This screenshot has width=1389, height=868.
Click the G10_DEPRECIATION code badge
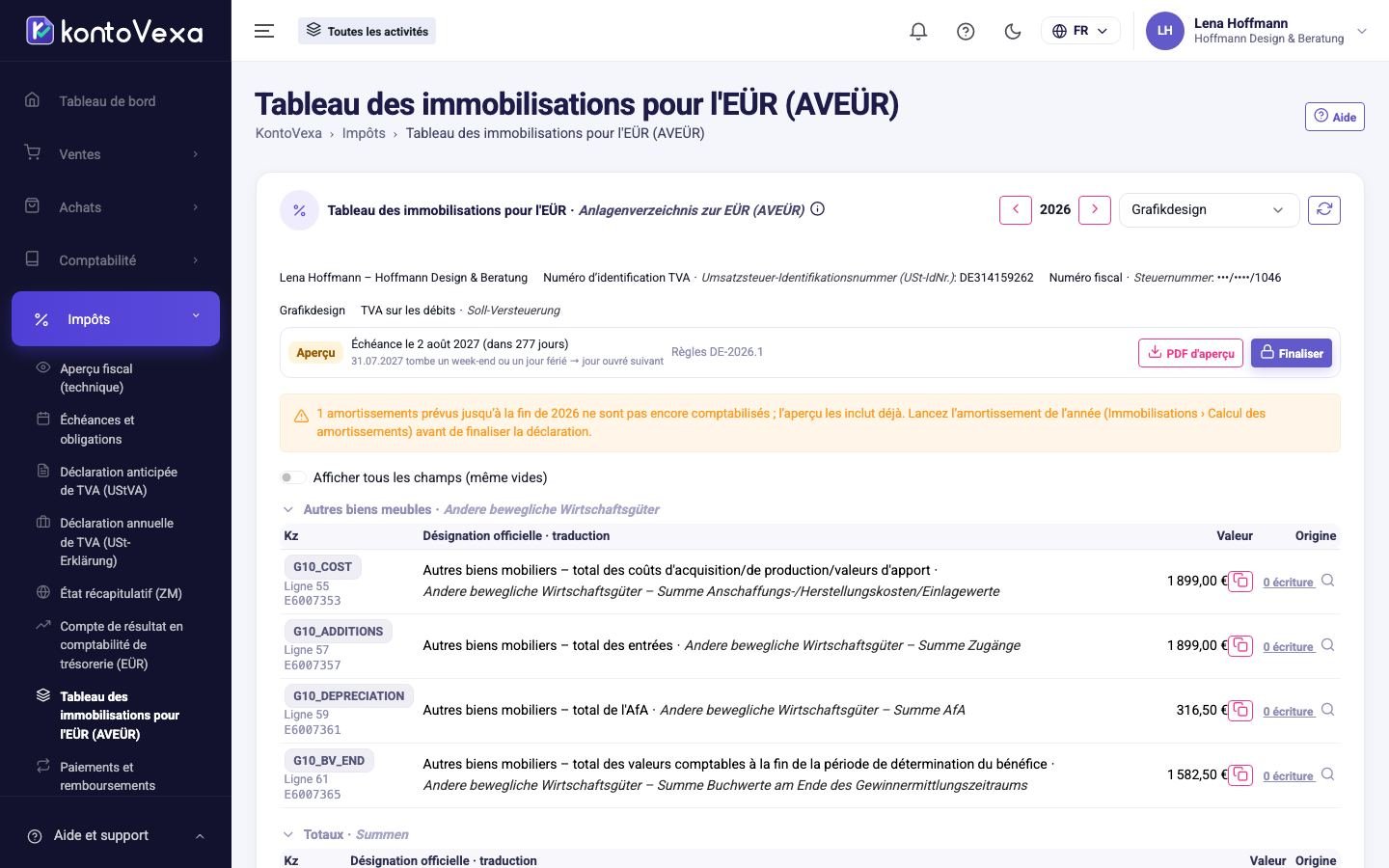coord(348,696)
